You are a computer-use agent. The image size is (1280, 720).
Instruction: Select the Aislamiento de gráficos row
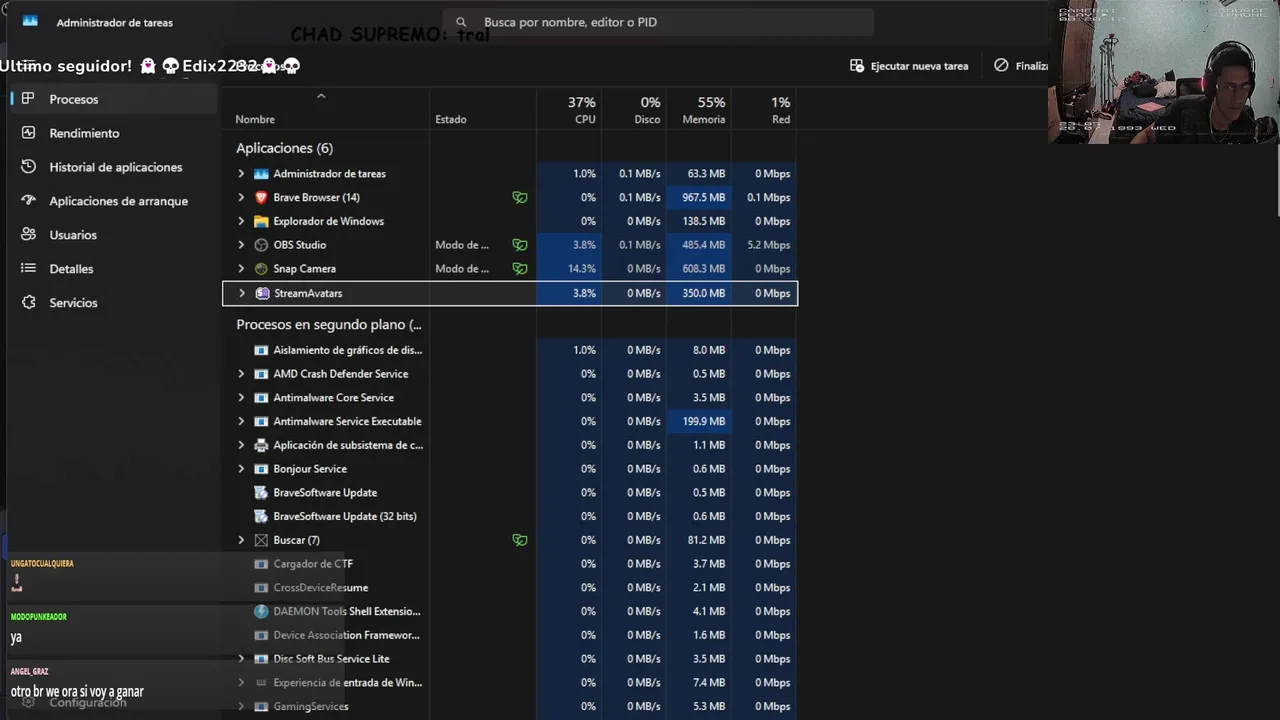[510, 350]
